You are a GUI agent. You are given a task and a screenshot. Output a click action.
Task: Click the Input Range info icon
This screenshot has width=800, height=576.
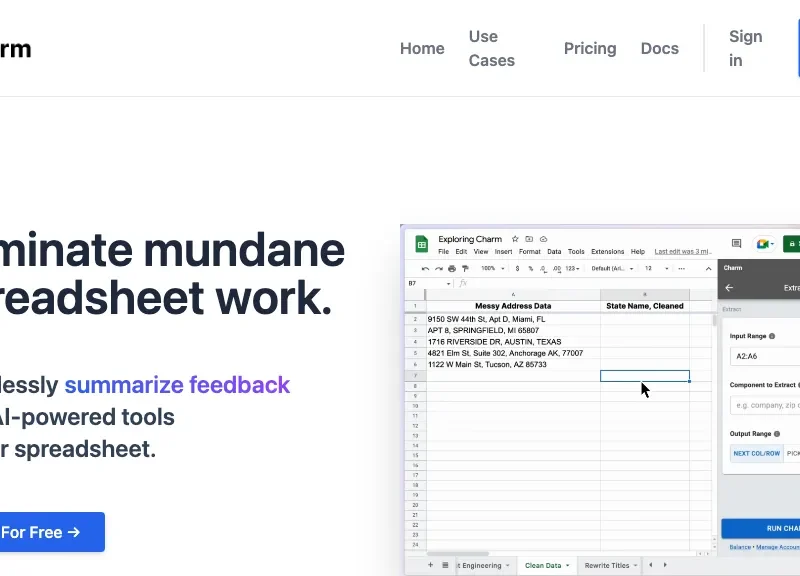point(772,337)
